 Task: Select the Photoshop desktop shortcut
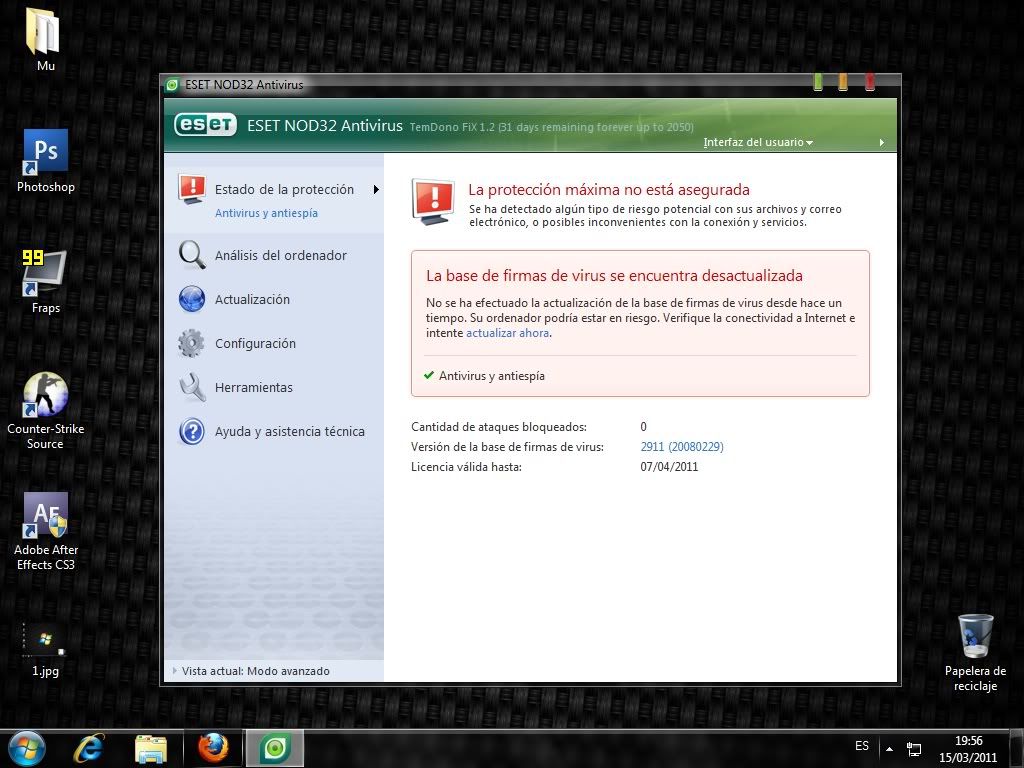(x=46, y=161)
